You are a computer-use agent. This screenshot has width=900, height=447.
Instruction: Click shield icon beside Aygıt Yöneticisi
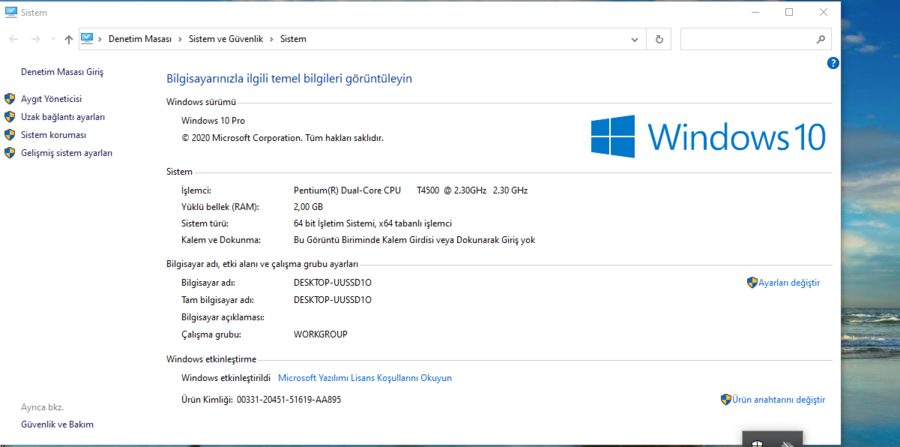[10, 99]
